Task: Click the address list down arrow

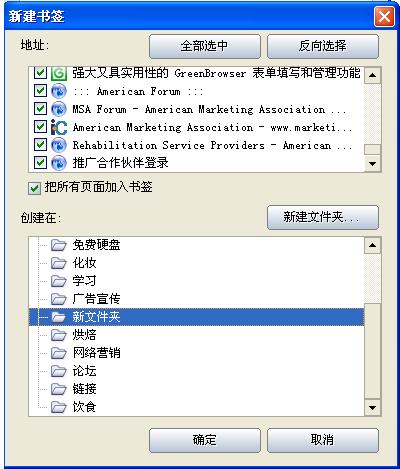Action: coord(372,164)
